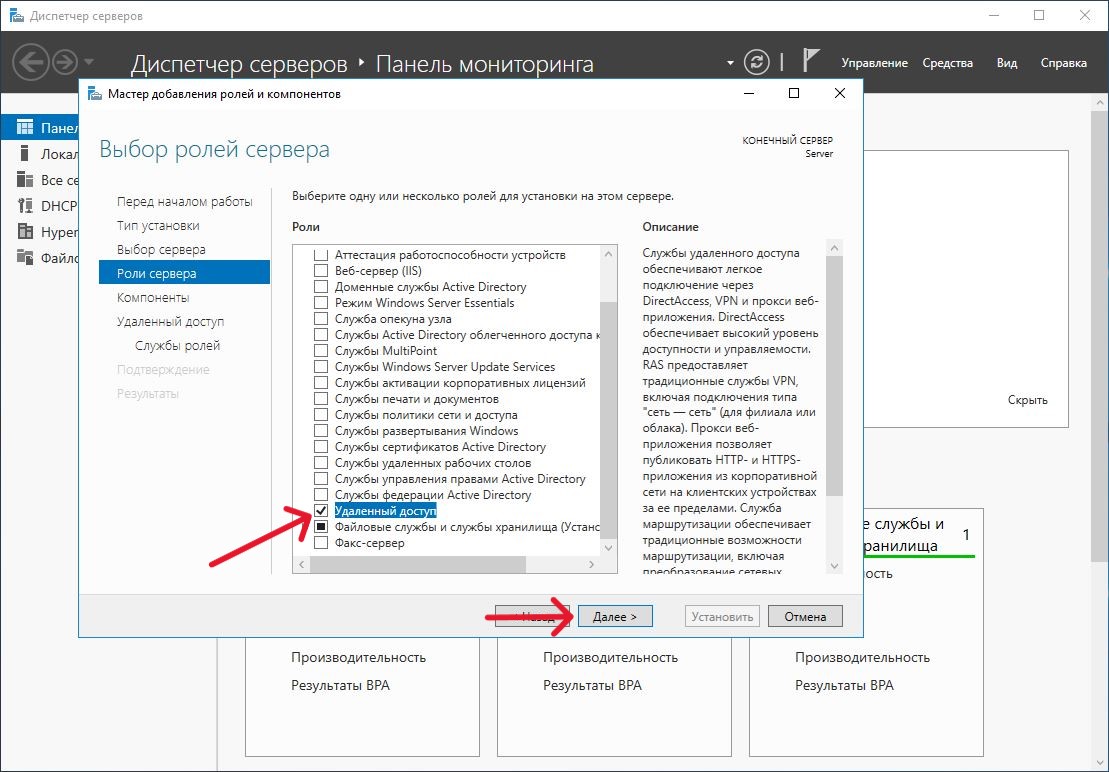The height and width of the screenshot is (772, 1109).
Task: Click the back navigation arrow icon
Action: point(30,62)
